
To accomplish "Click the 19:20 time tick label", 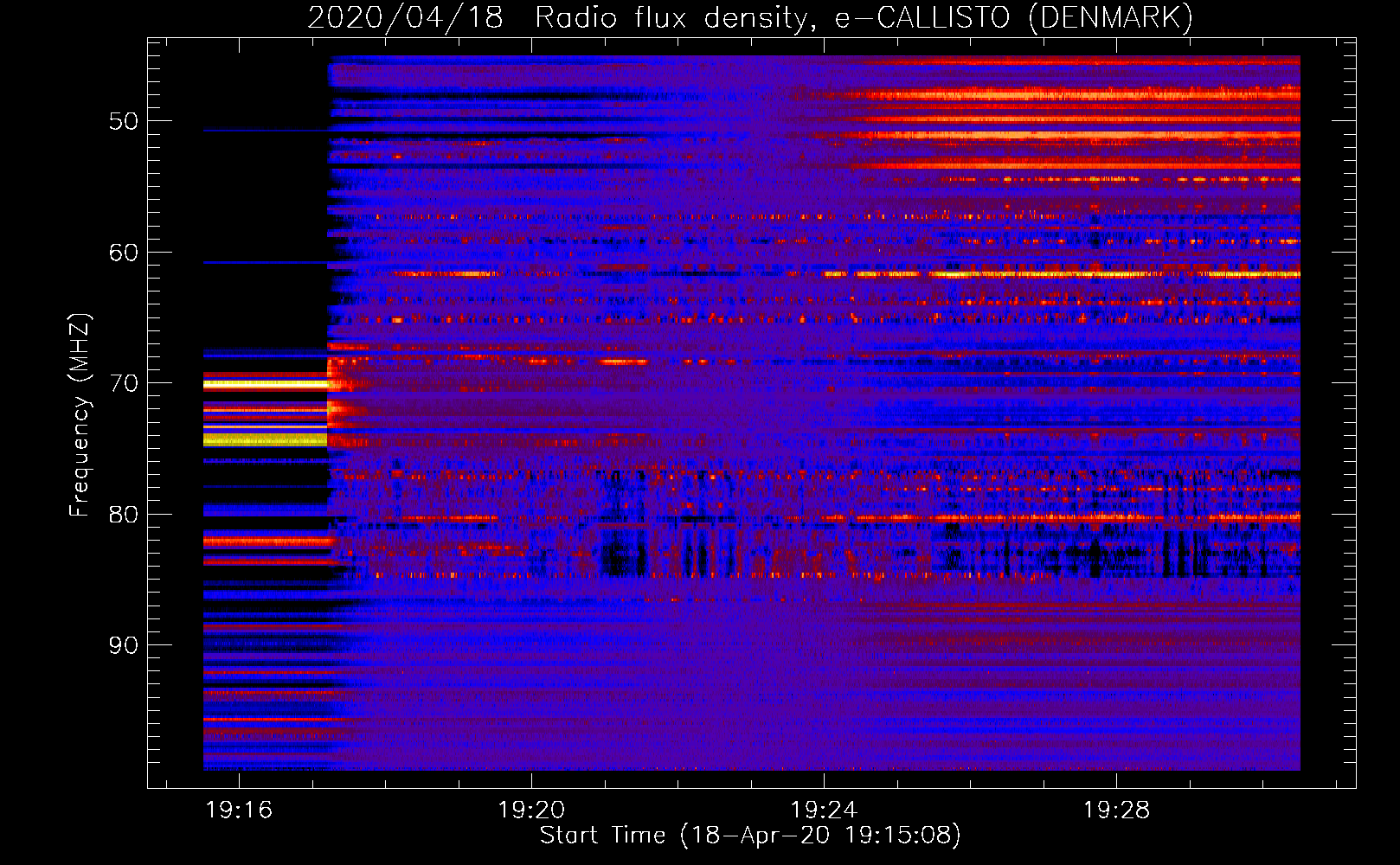I will [x=531, y=810].
